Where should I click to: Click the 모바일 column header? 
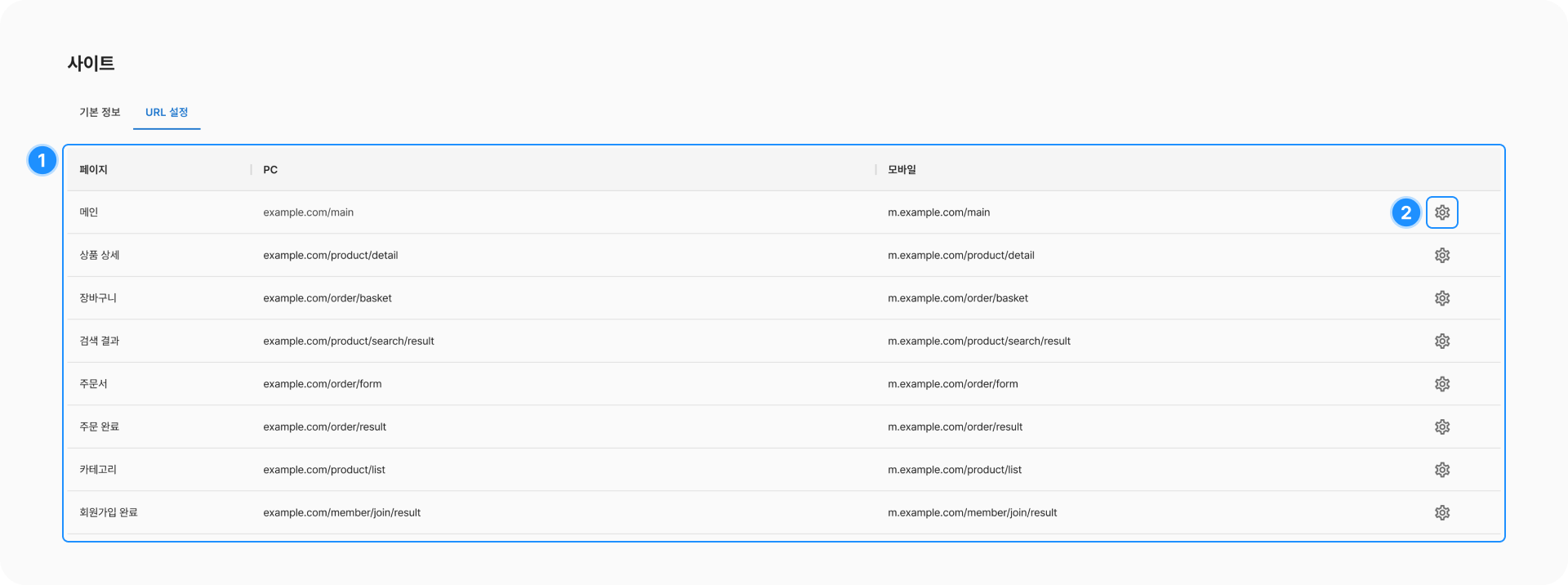click(902, 170)
